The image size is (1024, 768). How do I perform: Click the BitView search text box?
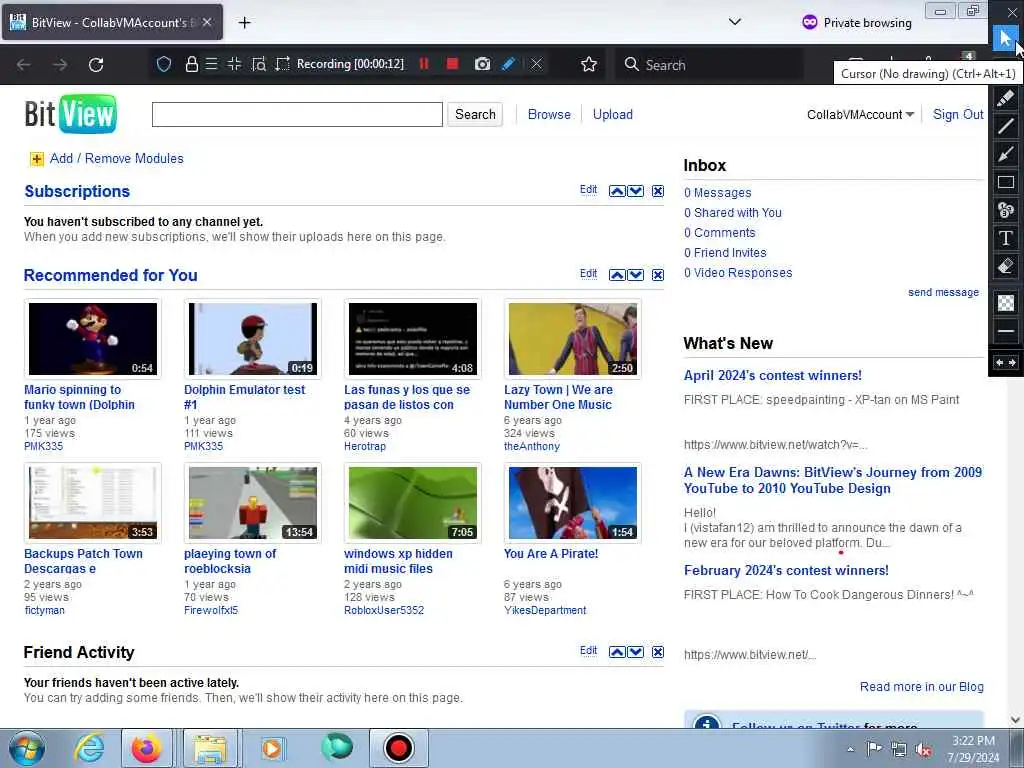pyautogui.click(x=297, y=114)
